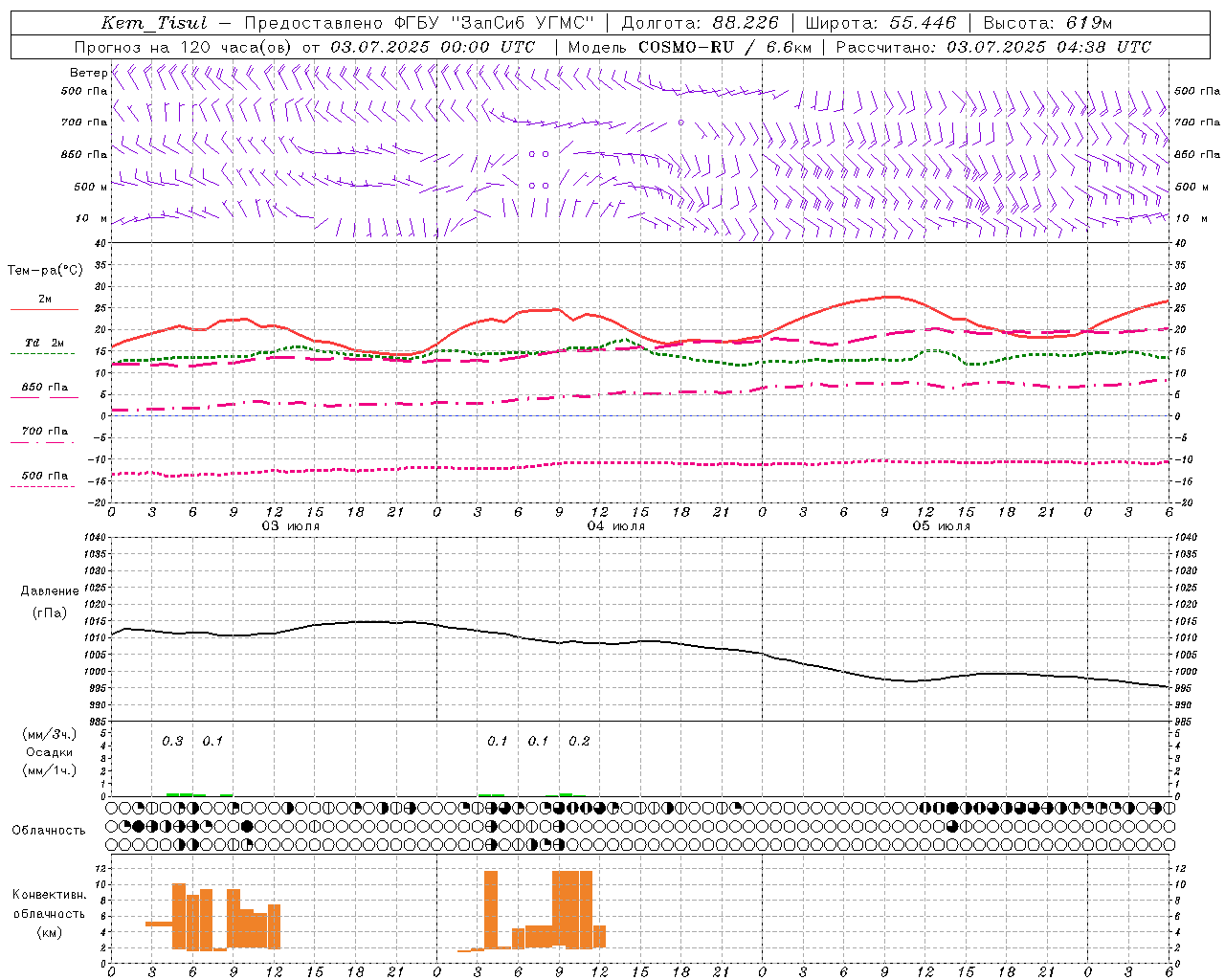Click the longitude value 88.226

coord(746,23)
